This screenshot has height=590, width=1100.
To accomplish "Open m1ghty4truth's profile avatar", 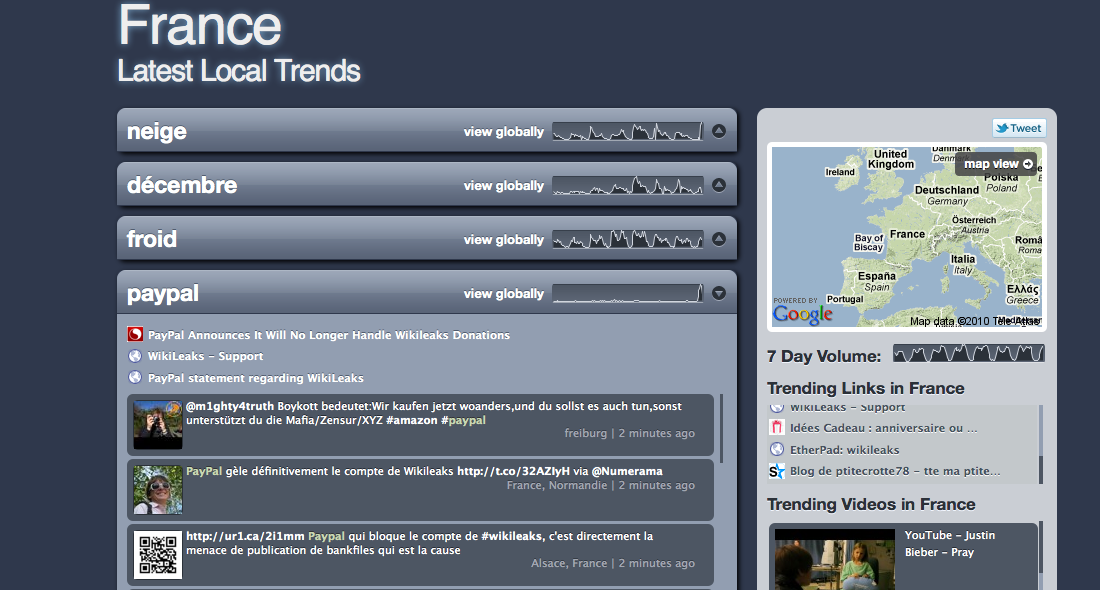I will (x=158, y=425).
